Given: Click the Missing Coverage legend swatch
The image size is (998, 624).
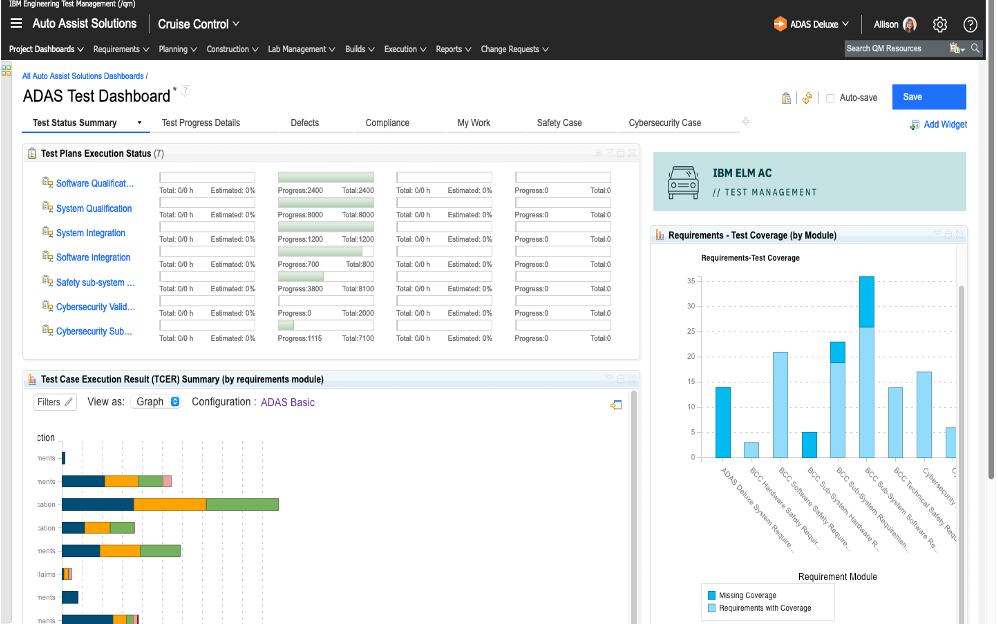Looking at the screenshot, I should (x=712, y=595).
